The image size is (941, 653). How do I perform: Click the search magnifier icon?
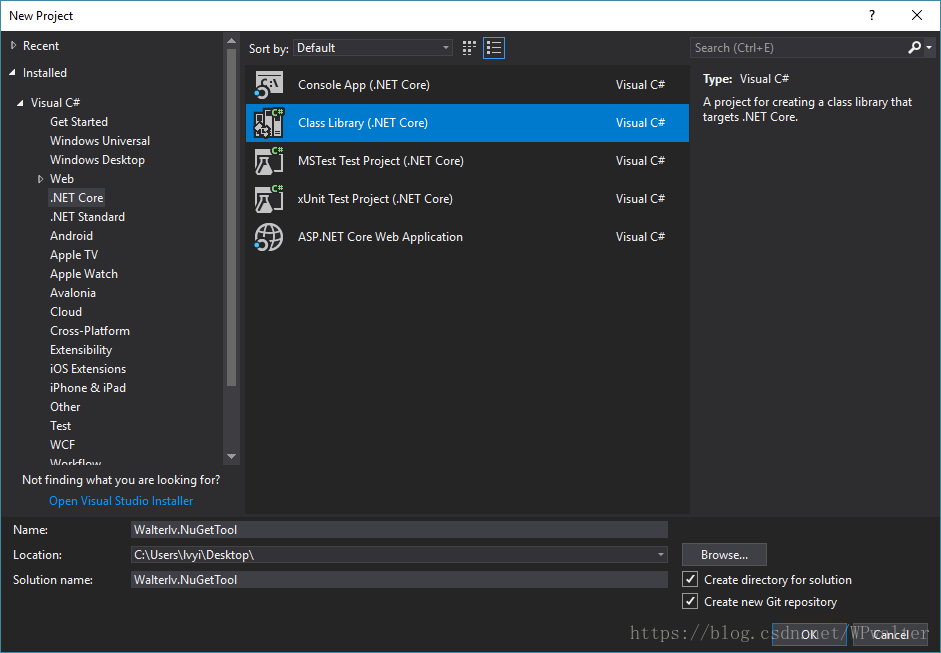tap(915, 47)
